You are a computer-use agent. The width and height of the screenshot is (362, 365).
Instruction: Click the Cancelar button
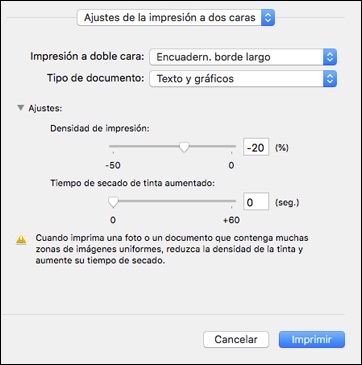point(236,340)
